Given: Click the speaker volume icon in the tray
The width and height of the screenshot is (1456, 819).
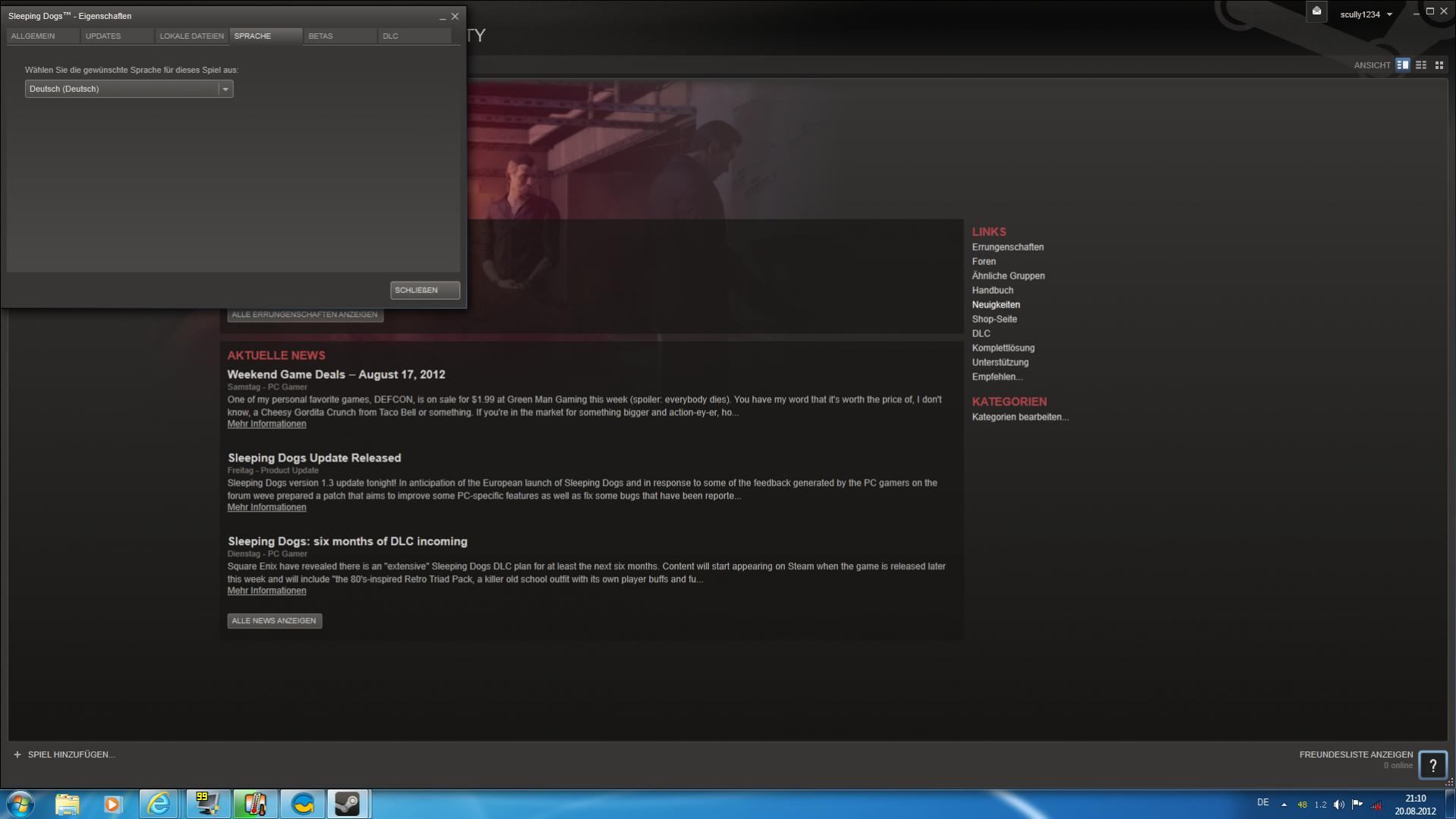Looking at the screenshot, I should pyautogui.click(x=1338, y=805).
